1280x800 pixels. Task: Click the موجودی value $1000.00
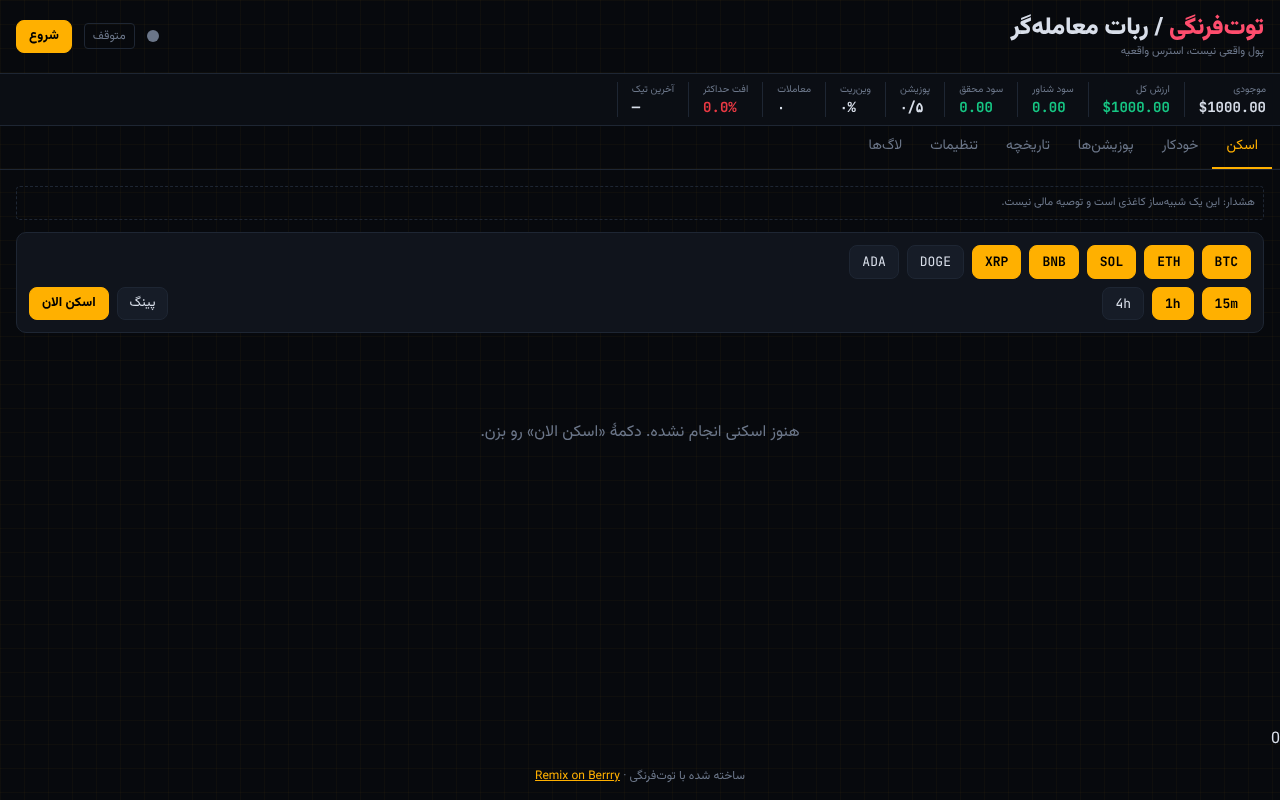point(1232,108)
